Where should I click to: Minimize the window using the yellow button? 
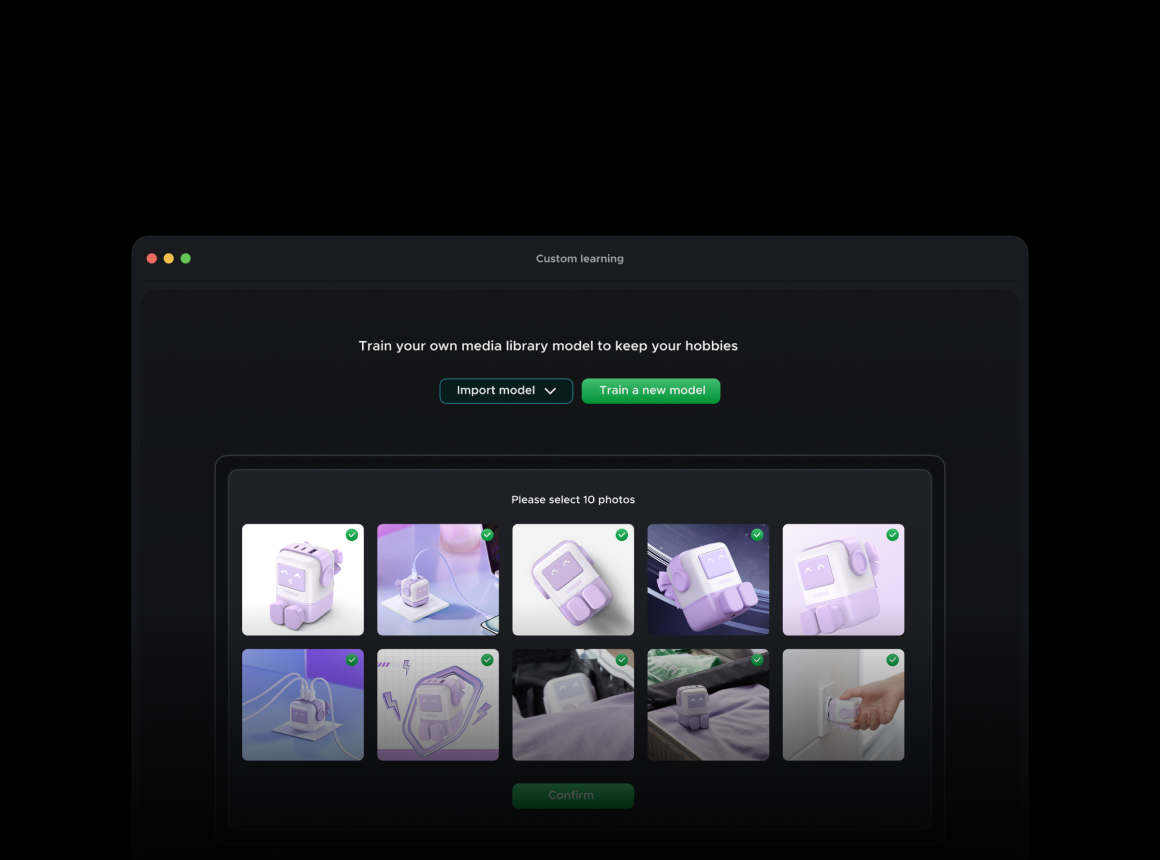pos(169,259)
